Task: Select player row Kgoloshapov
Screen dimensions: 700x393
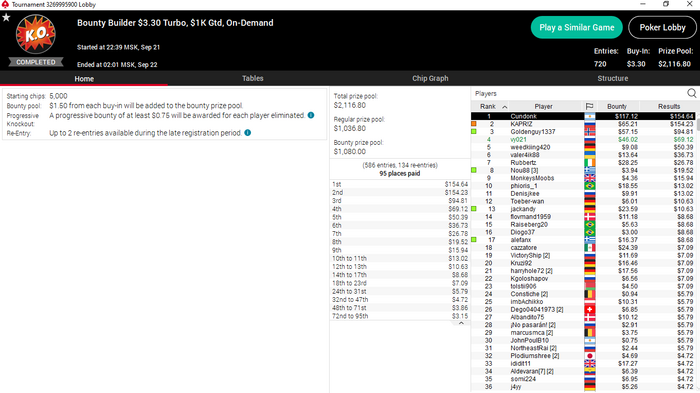Action: coord(583,279)
